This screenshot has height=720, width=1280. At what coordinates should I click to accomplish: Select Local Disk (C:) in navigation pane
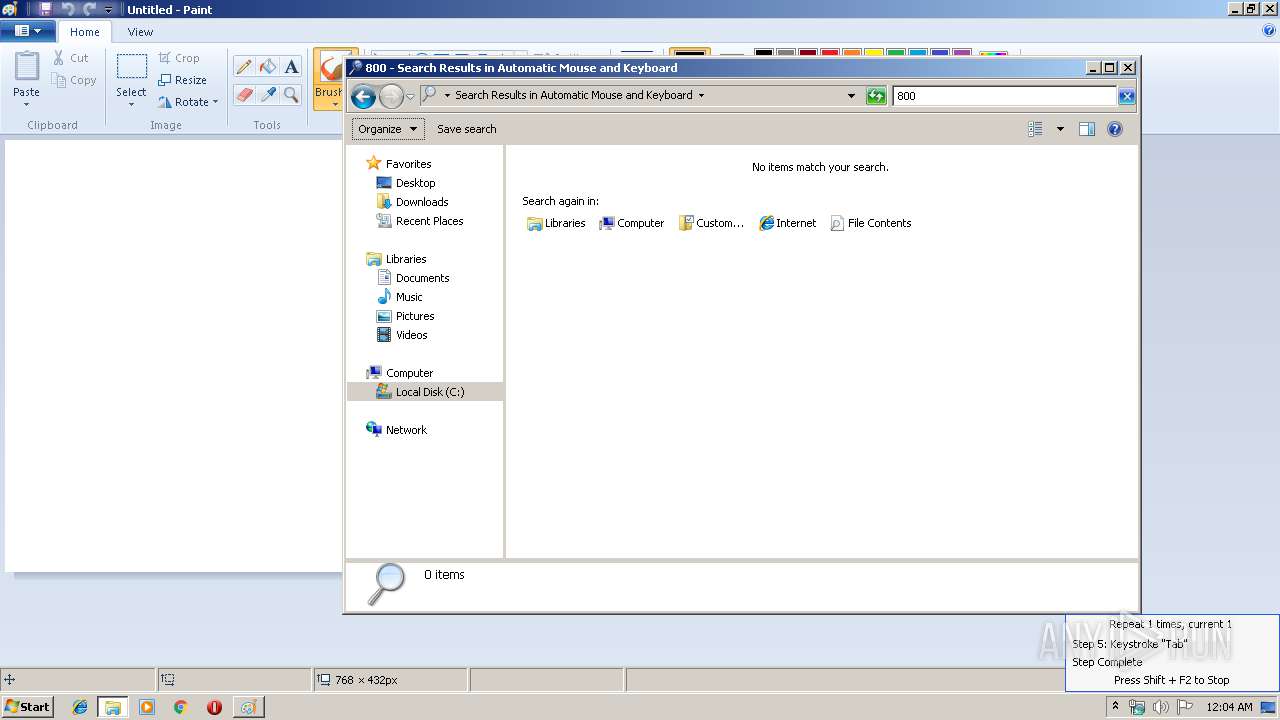coord(425,392)
